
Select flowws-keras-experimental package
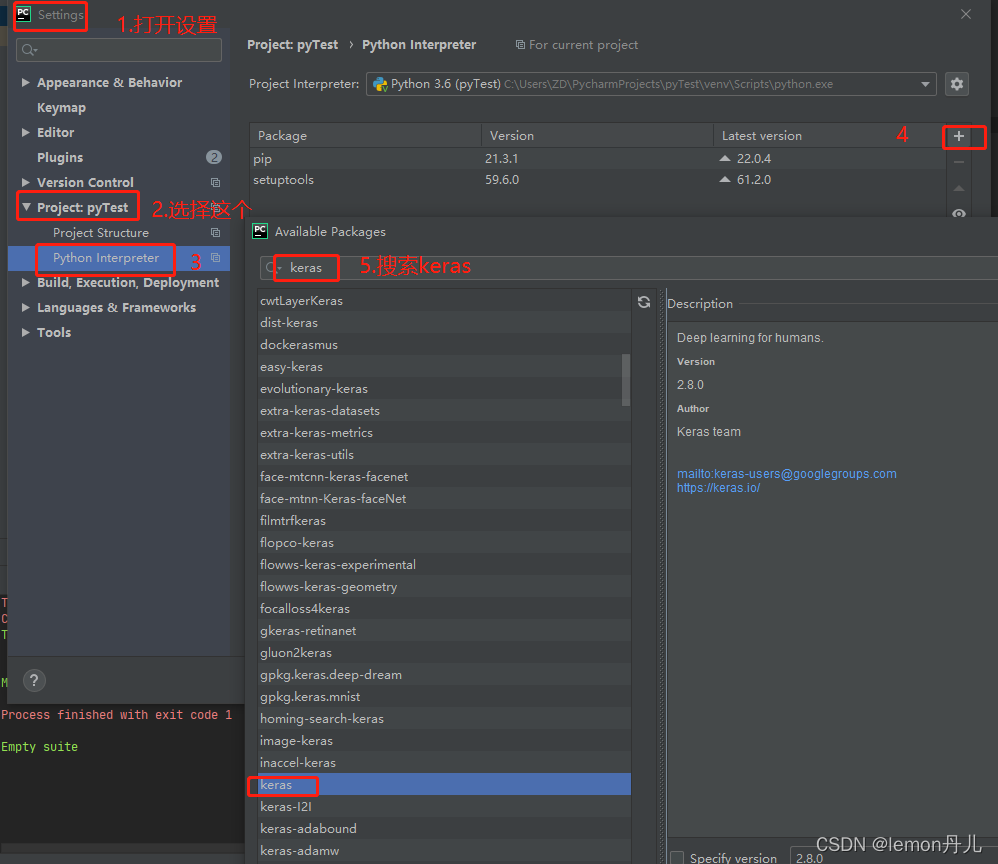[x=444, y=565]
